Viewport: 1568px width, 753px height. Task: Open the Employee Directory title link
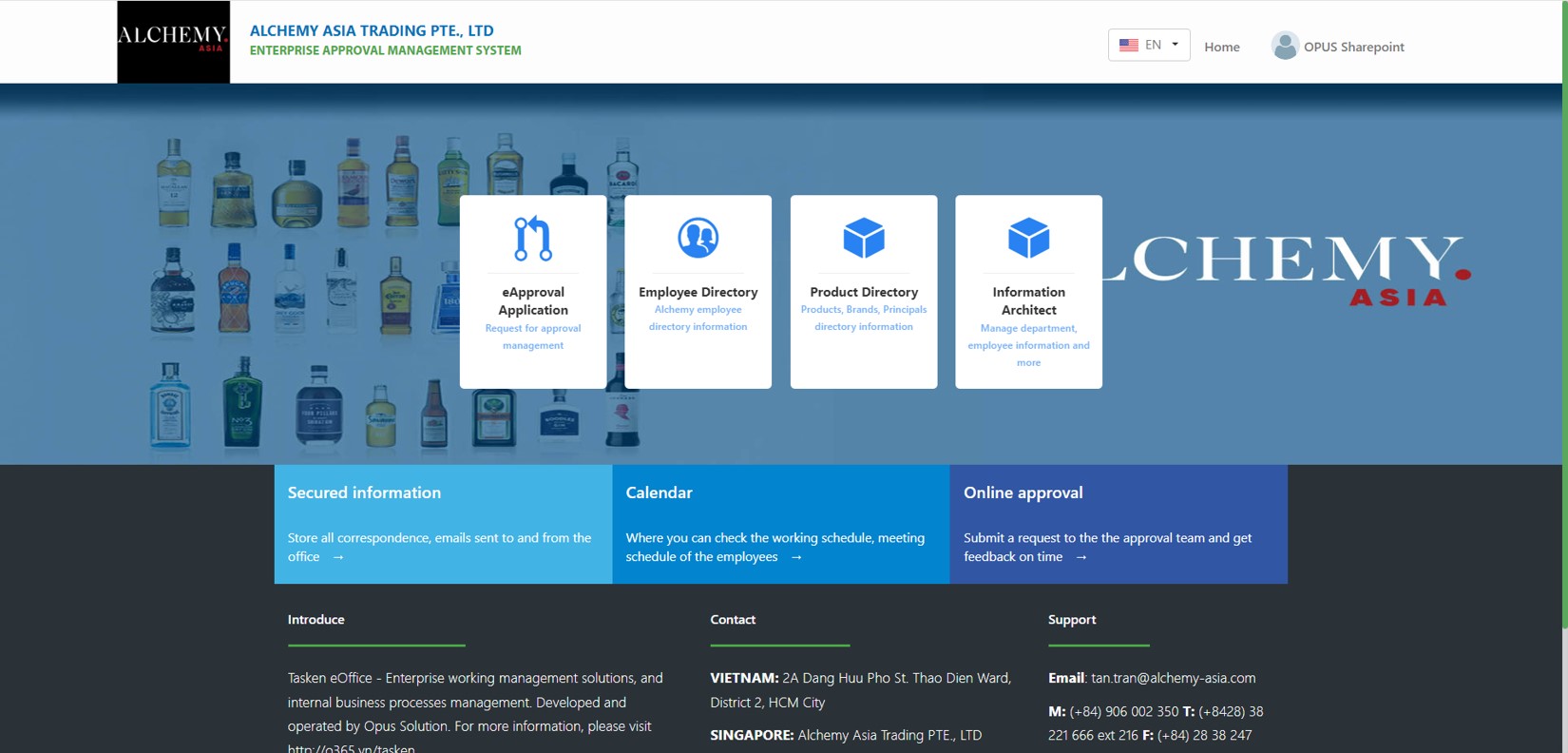[698, 292]
